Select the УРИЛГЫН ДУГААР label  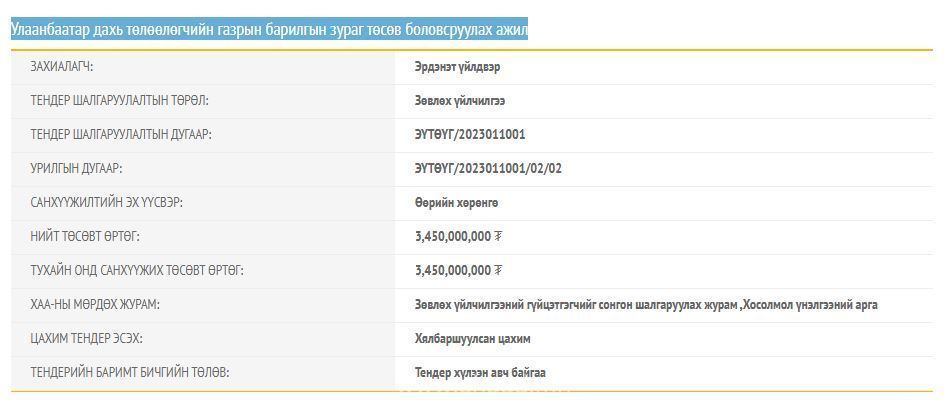pyautogui.click(x=76, y=169)
